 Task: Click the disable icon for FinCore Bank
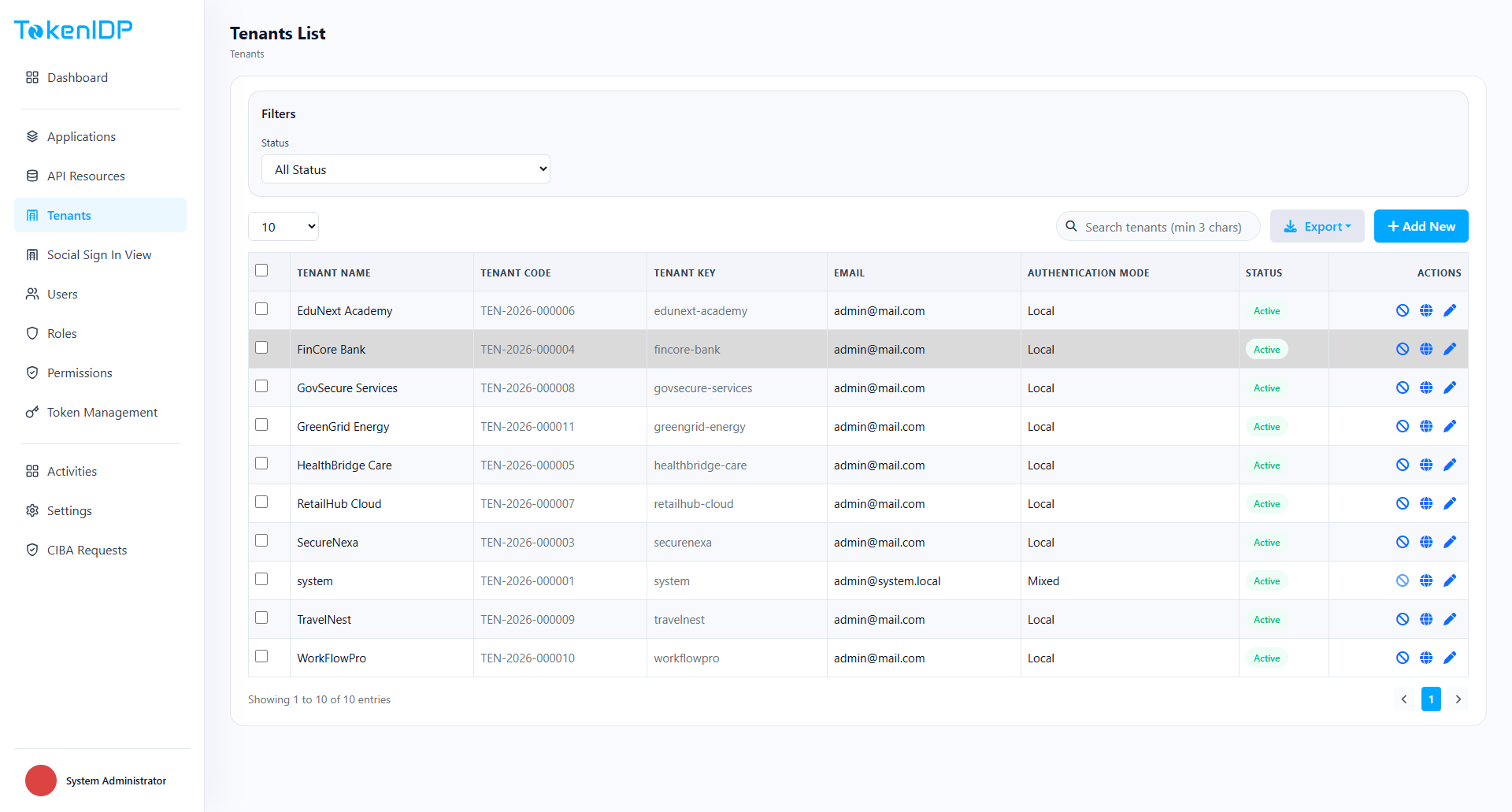click(x=1403, y=349)
